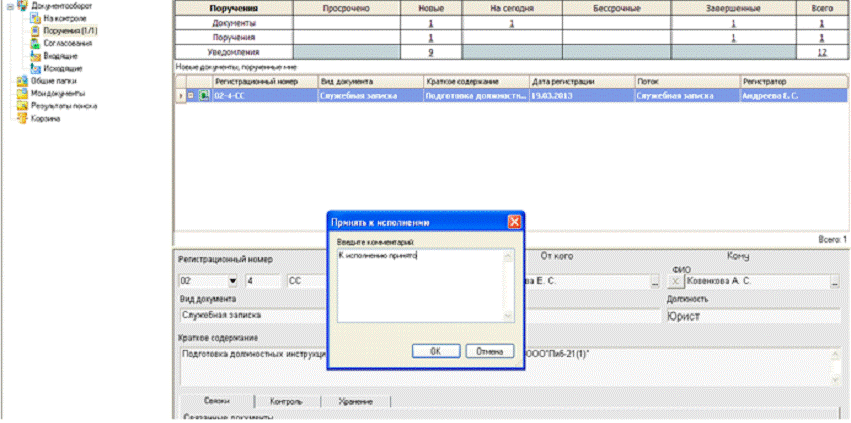Click the document icon in row 02-4-СС
The height and width of the screenshot is (423, 851).
205,96
